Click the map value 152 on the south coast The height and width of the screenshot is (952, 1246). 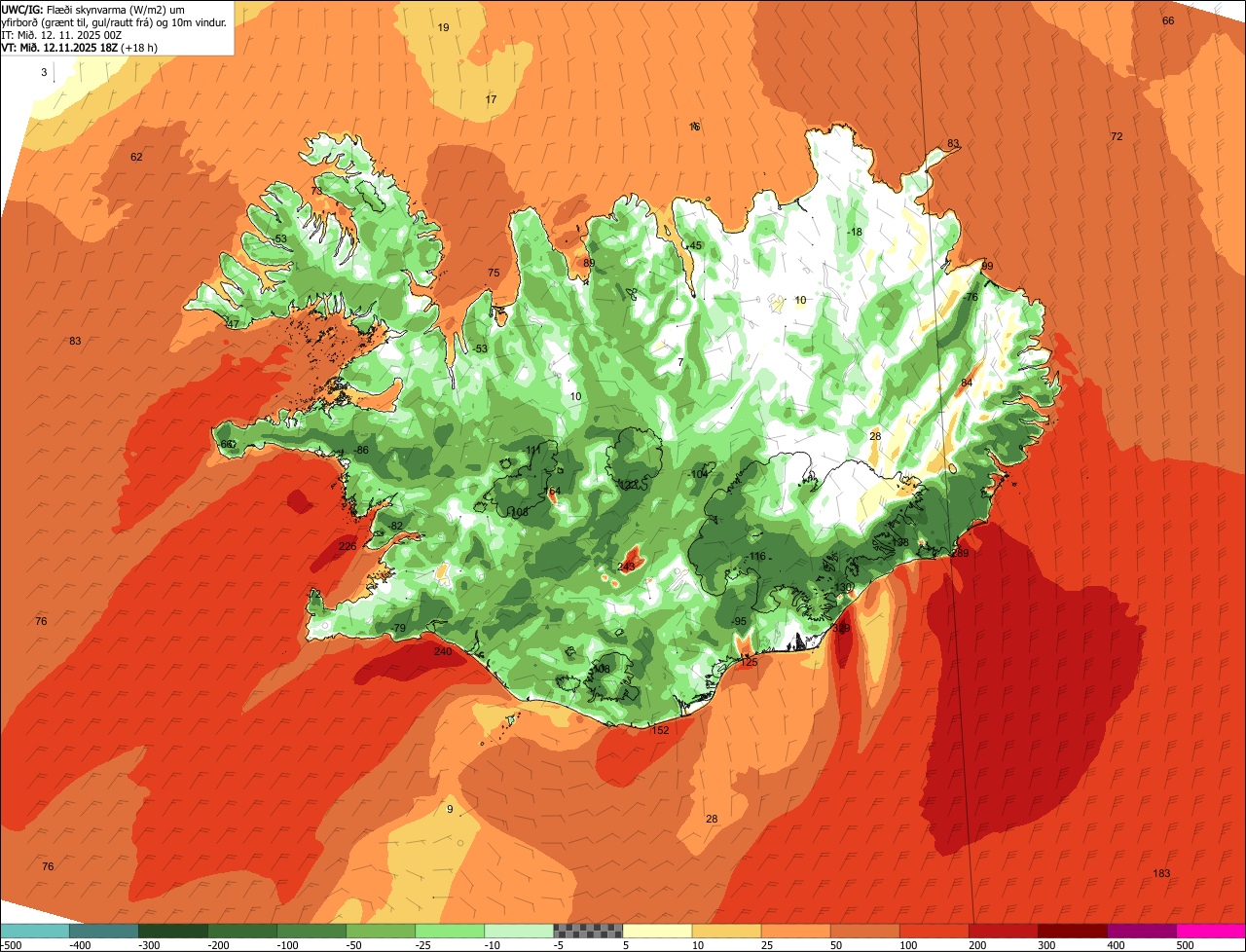(x=660, y=730)
